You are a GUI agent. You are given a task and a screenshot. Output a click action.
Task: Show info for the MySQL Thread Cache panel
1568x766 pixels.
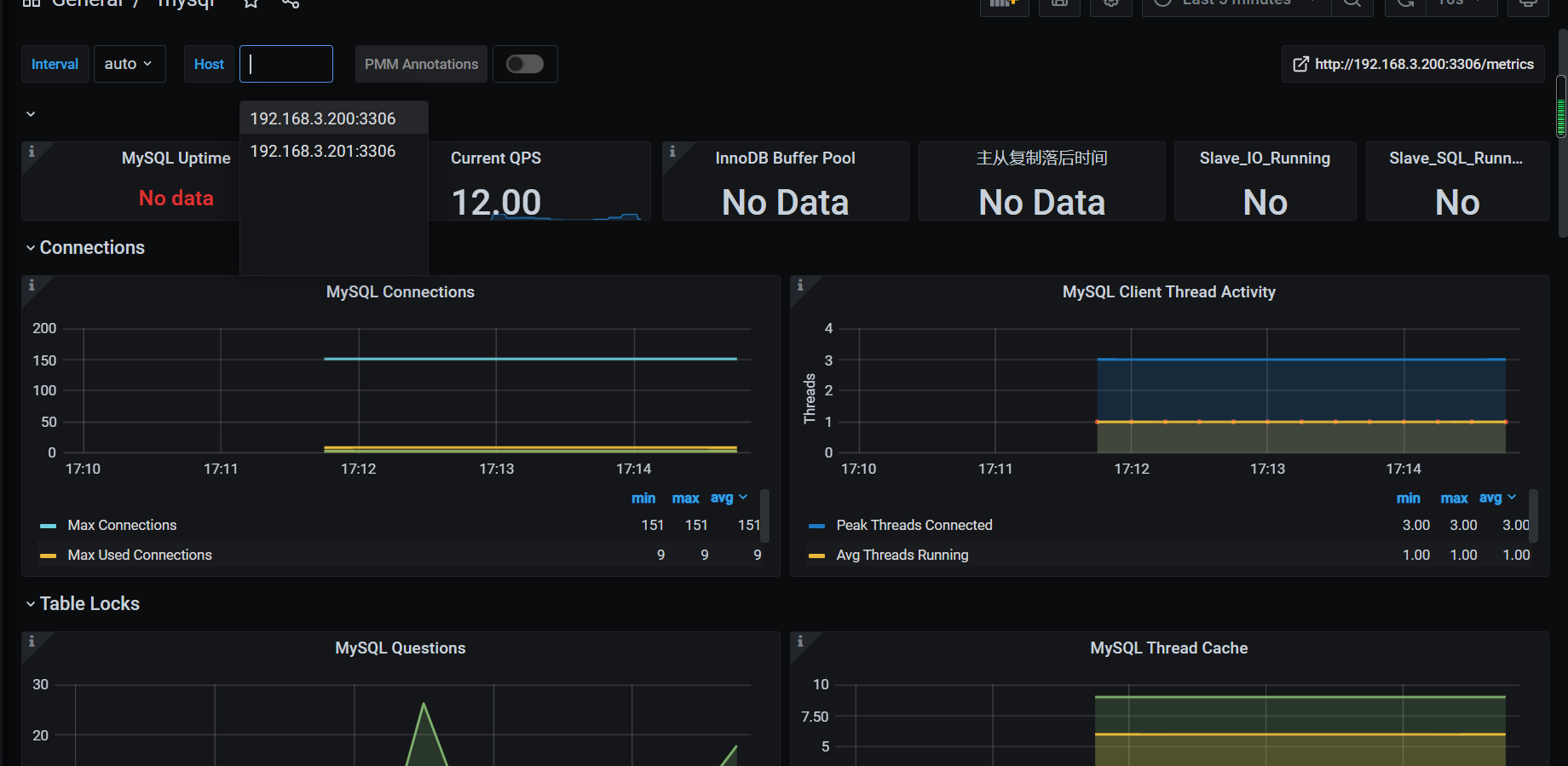click(x=800, y=642)
